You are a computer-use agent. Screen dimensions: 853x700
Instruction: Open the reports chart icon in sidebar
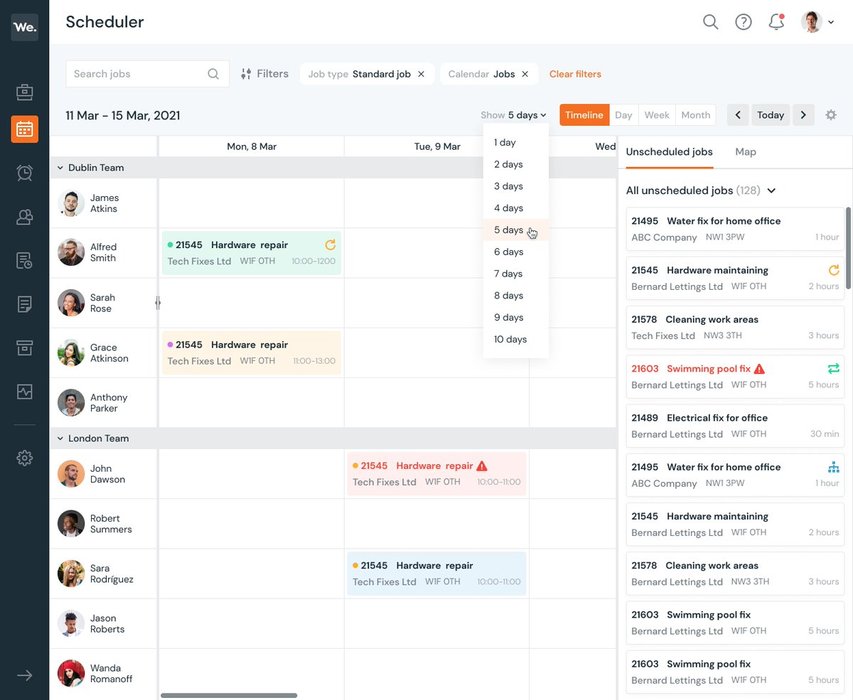pos(24,391)
